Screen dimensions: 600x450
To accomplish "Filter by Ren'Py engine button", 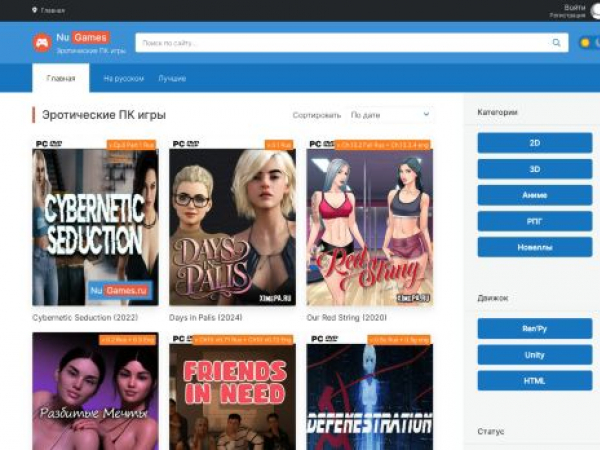I will 535,328.
